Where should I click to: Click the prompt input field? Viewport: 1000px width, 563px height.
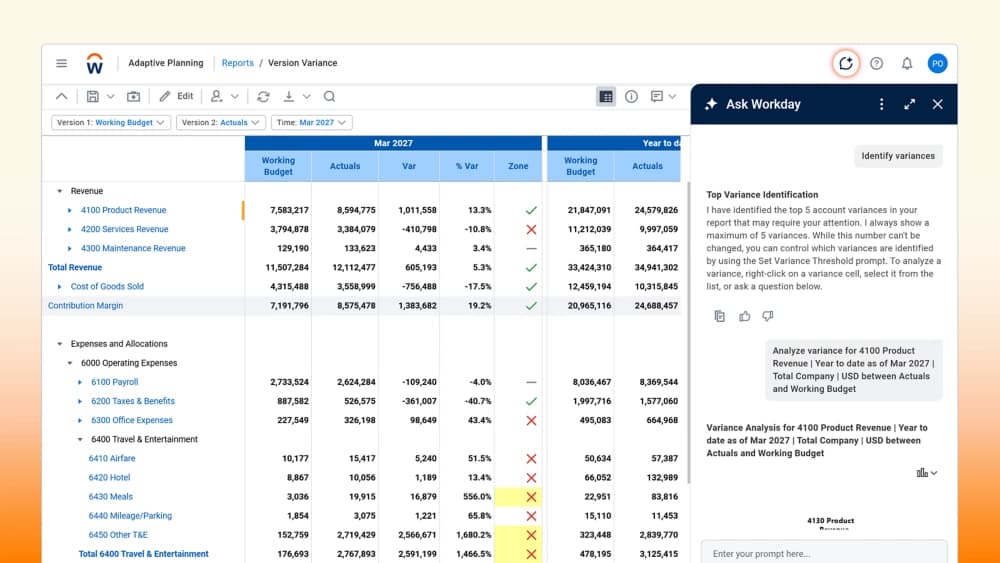[x=824, y=553]
